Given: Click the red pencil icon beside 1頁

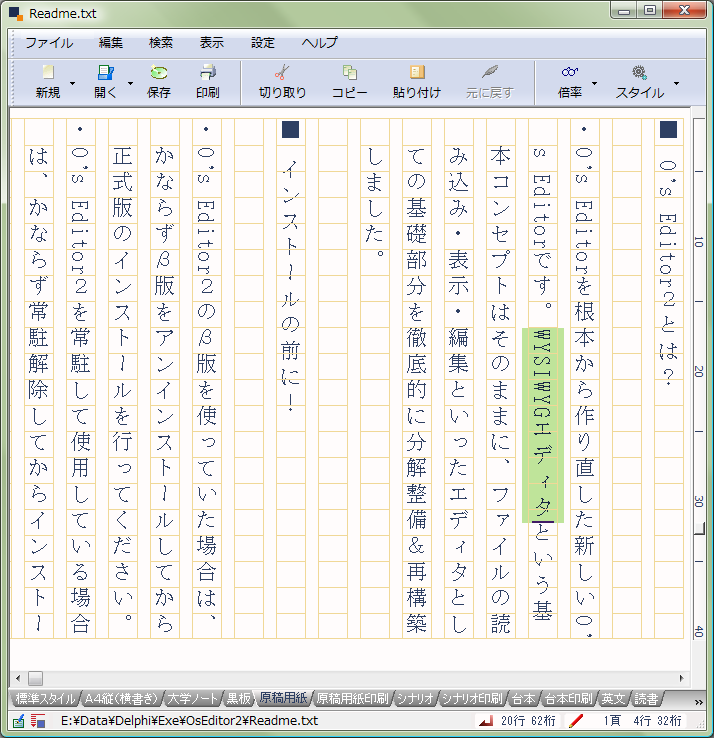Looking at the screenshot, I should coord(576,721).
